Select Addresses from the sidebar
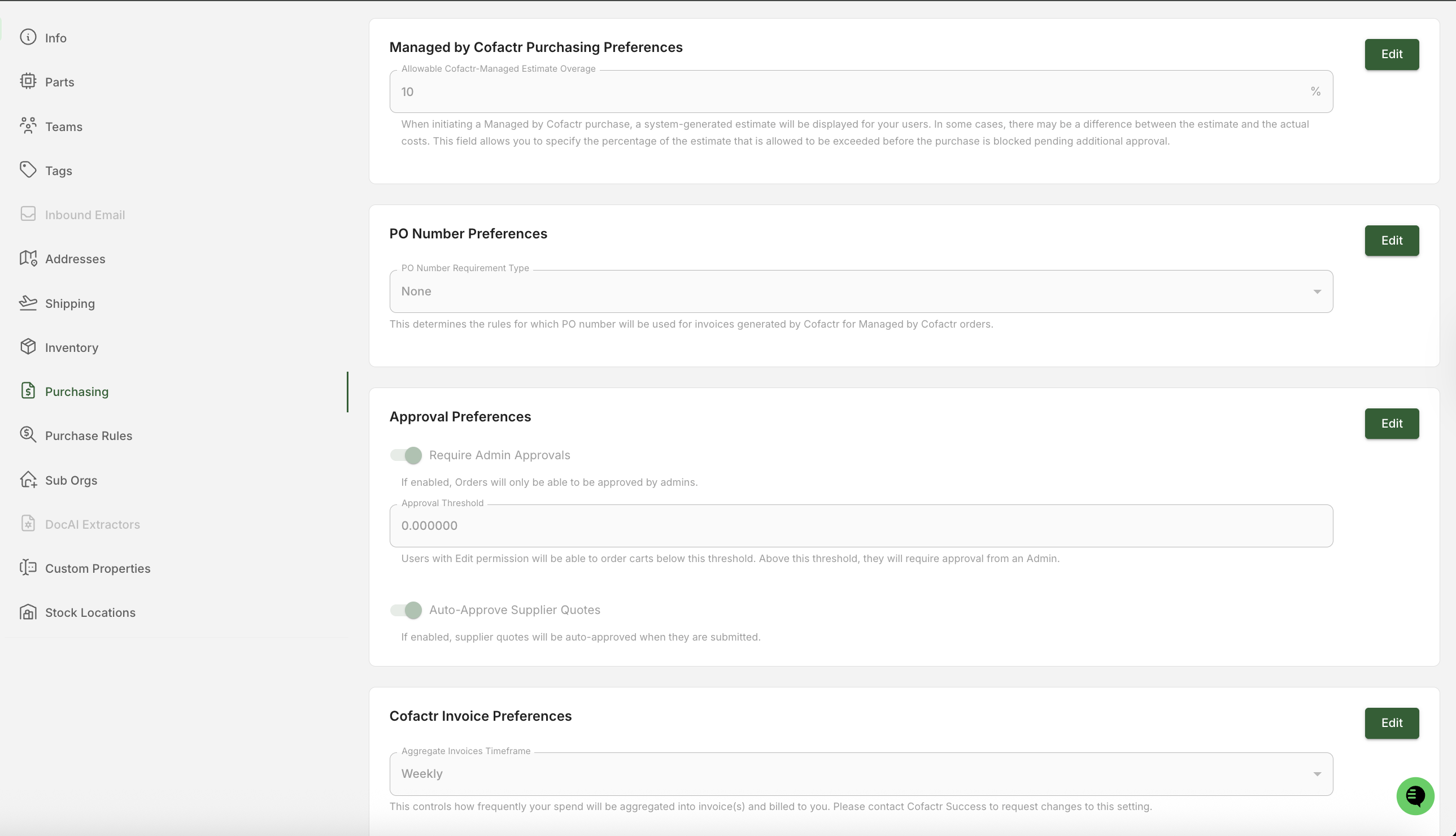Image resolution: width=1456 pixels, height=836 pixels. coord(75,259)
